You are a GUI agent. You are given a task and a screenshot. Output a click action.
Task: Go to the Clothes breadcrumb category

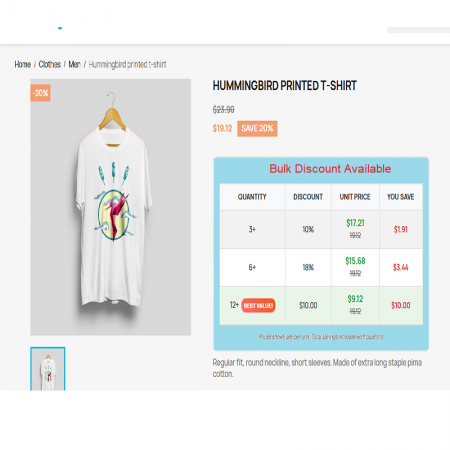pos(50,64)
